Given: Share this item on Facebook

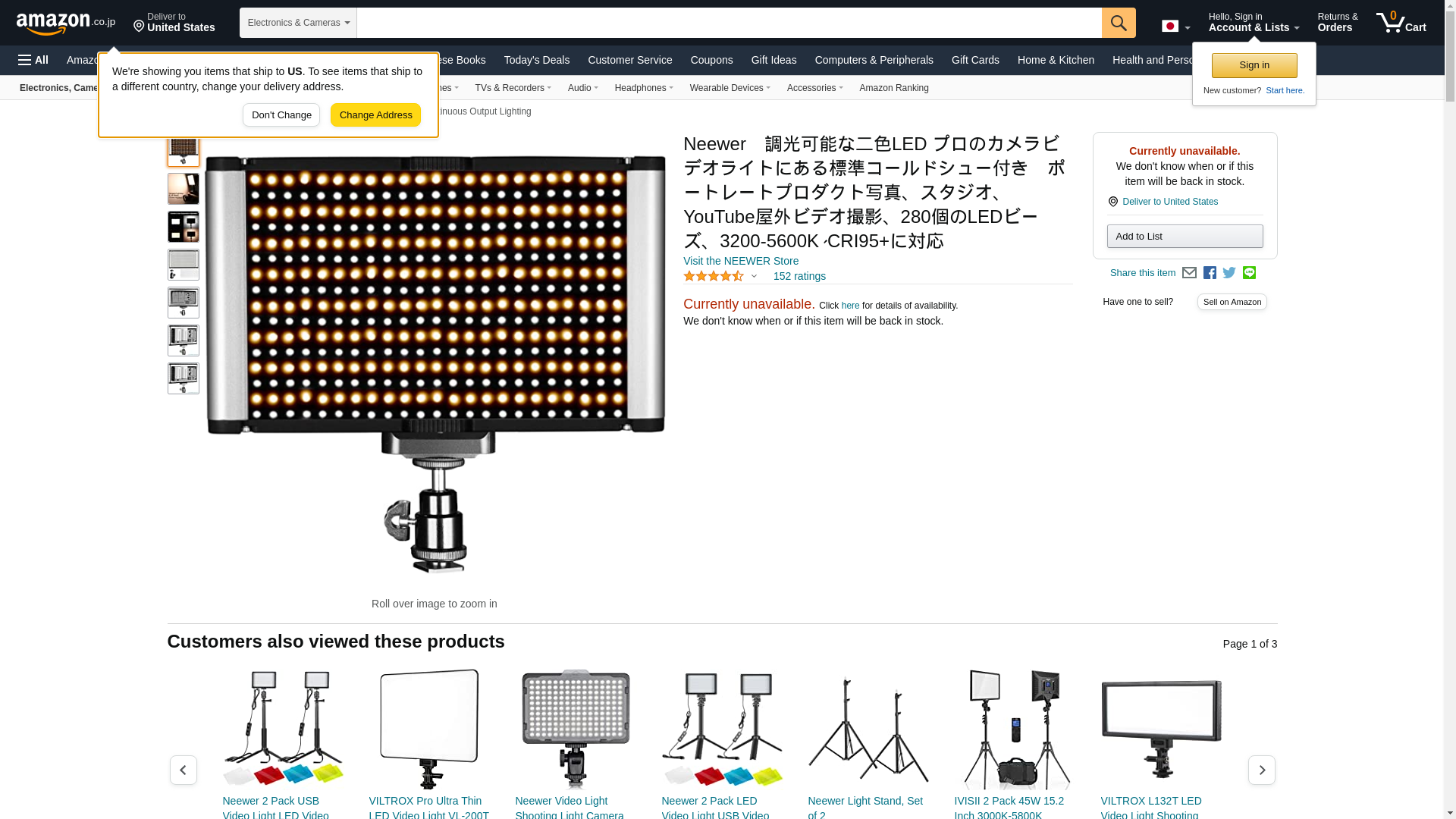Looking at the screenshot, I should 1210,273.
